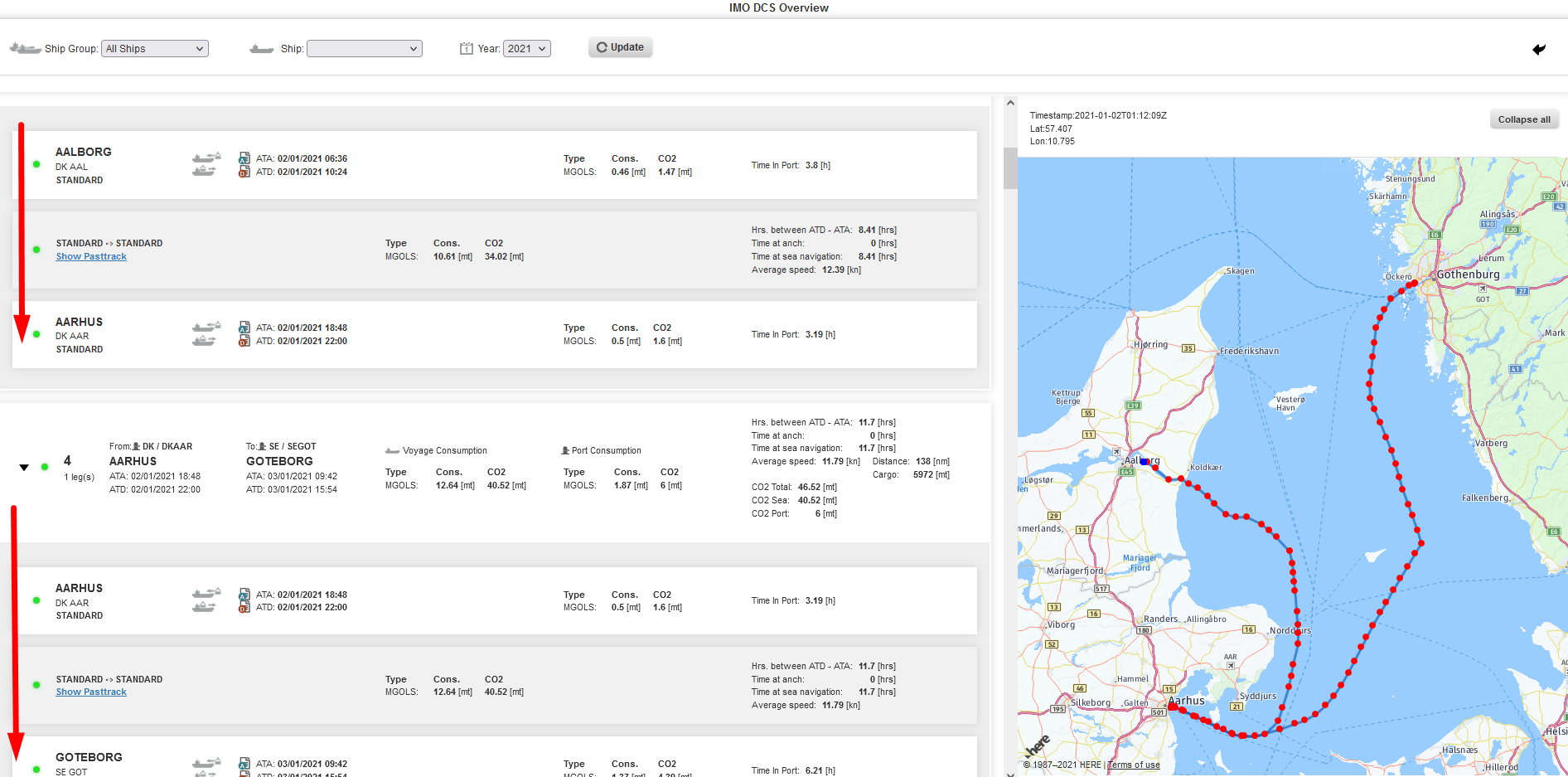Open the Terms of use link on map

[x=1134, y=765]
